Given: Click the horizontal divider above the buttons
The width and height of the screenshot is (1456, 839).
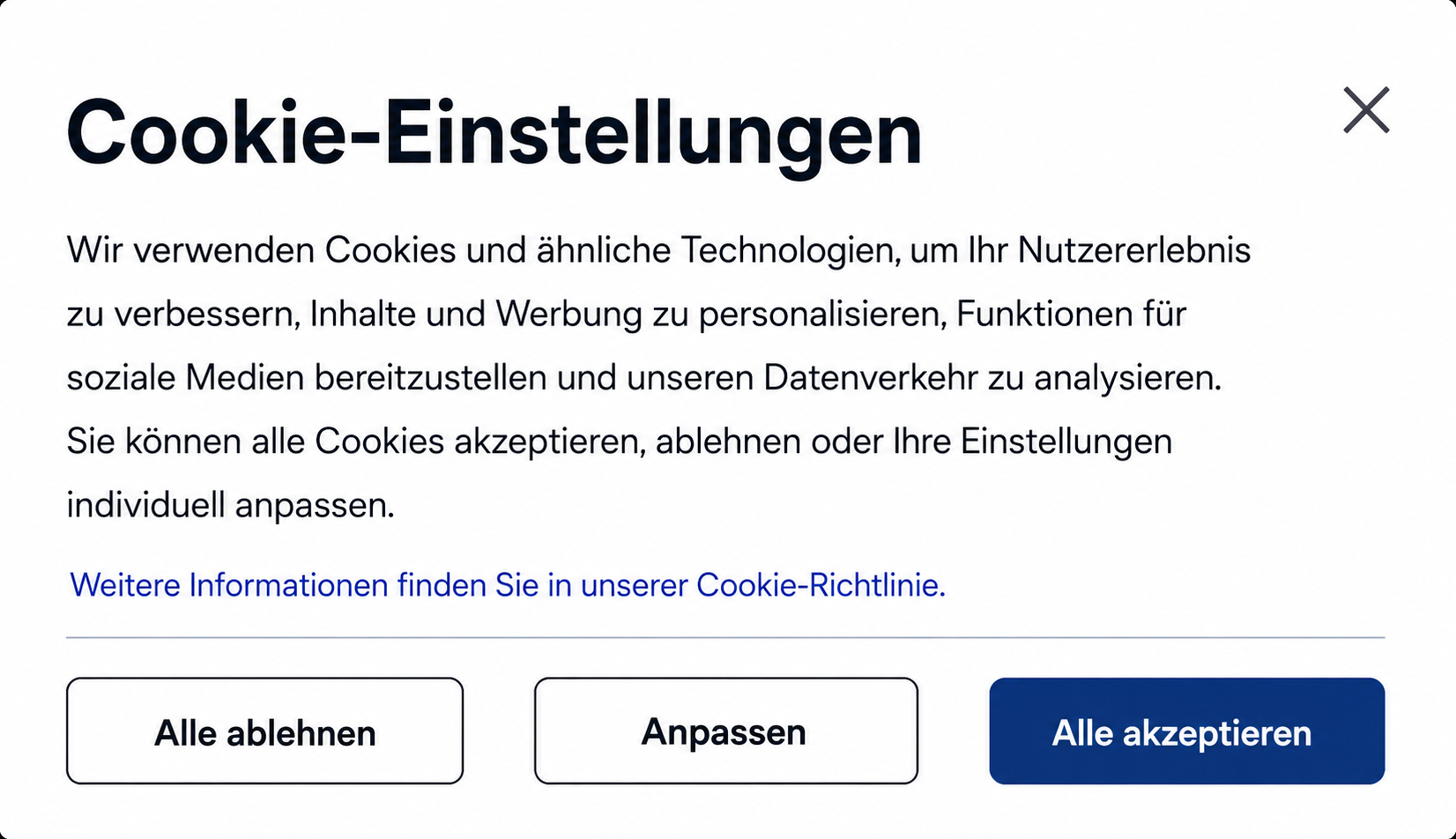Looking at the screenshot, I should click(x=725, y=636).
